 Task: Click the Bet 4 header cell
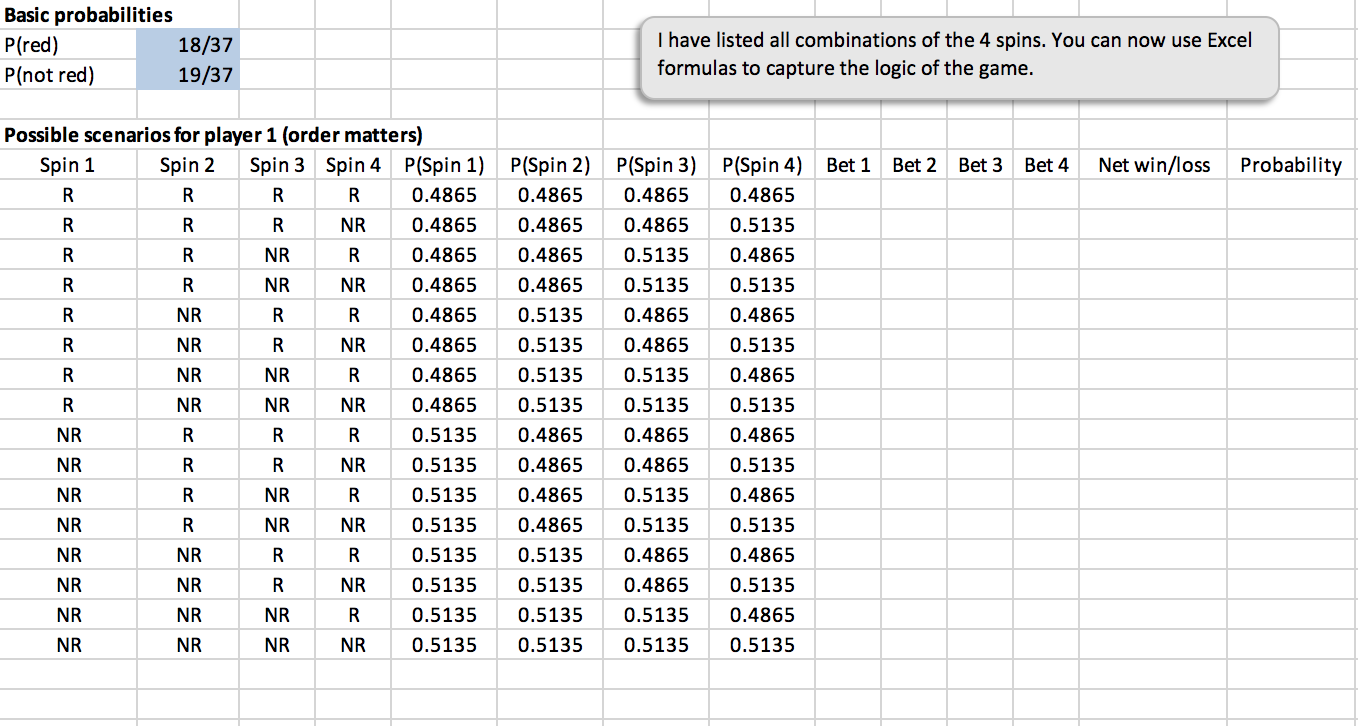pyautogui.click(x=1046, y=164)
